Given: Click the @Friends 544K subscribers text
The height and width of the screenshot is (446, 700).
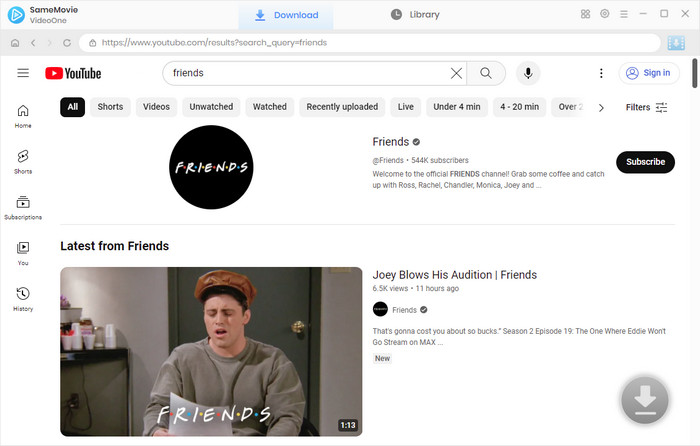Looking at the screenshot, I should click(421, 160).
